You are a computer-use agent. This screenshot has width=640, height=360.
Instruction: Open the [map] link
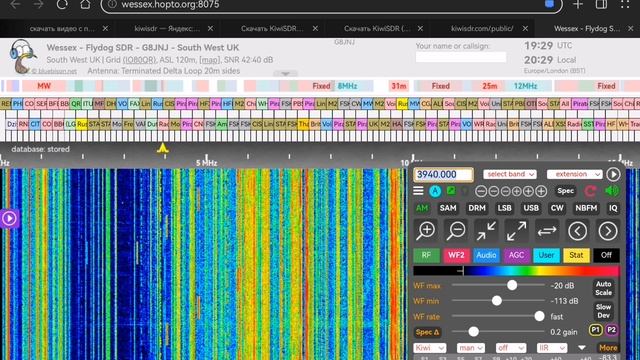coord(209,60)
